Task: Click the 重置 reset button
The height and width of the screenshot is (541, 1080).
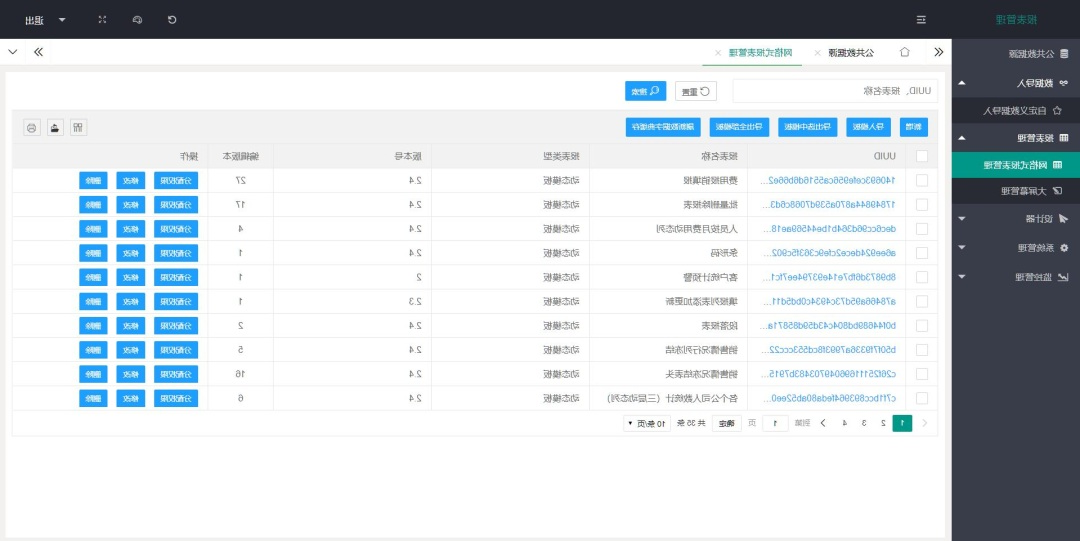Action: pos(696,91)
